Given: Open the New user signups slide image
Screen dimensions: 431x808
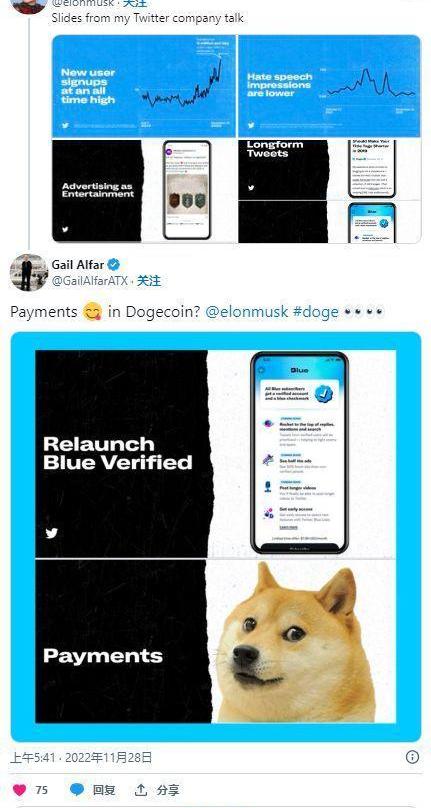Looking at the screenshot, I should (x=144, y=86).
